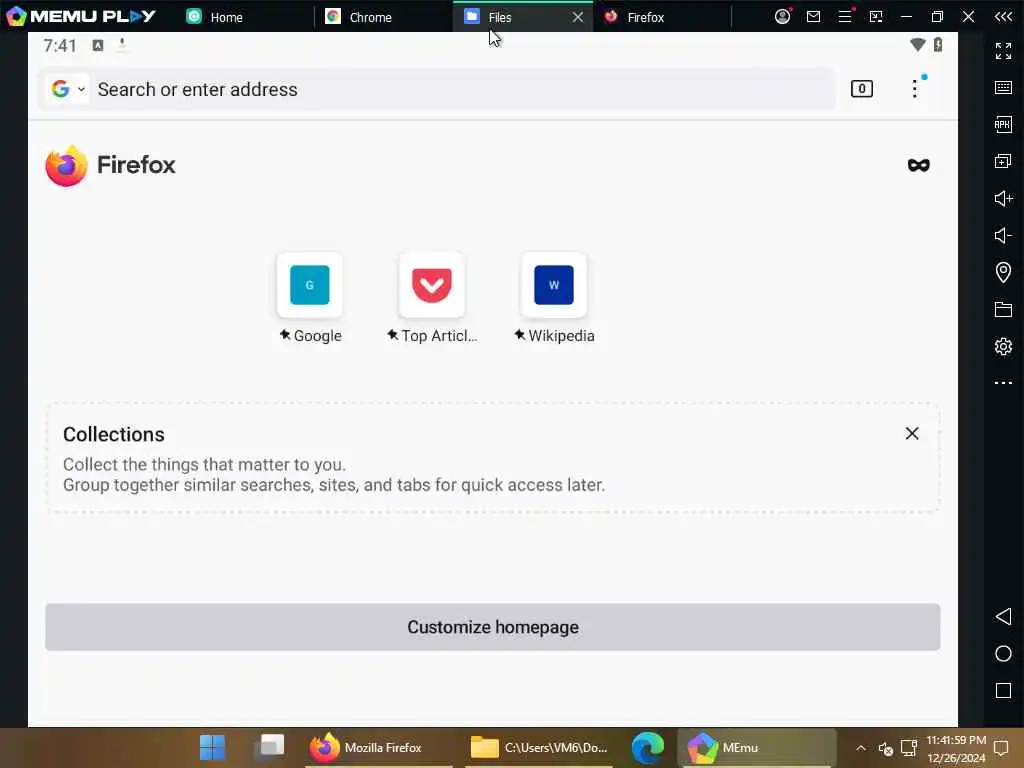Open the Firefox three-dot menu
The image size is (1024, 768).
click(x=914, y=89)
